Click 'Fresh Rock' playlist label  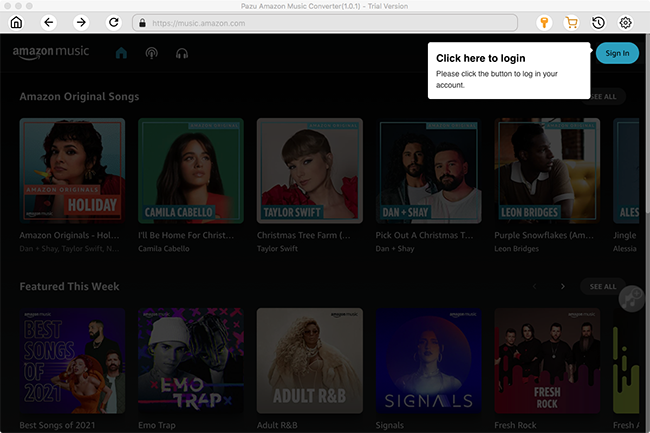tap(515, 425)
